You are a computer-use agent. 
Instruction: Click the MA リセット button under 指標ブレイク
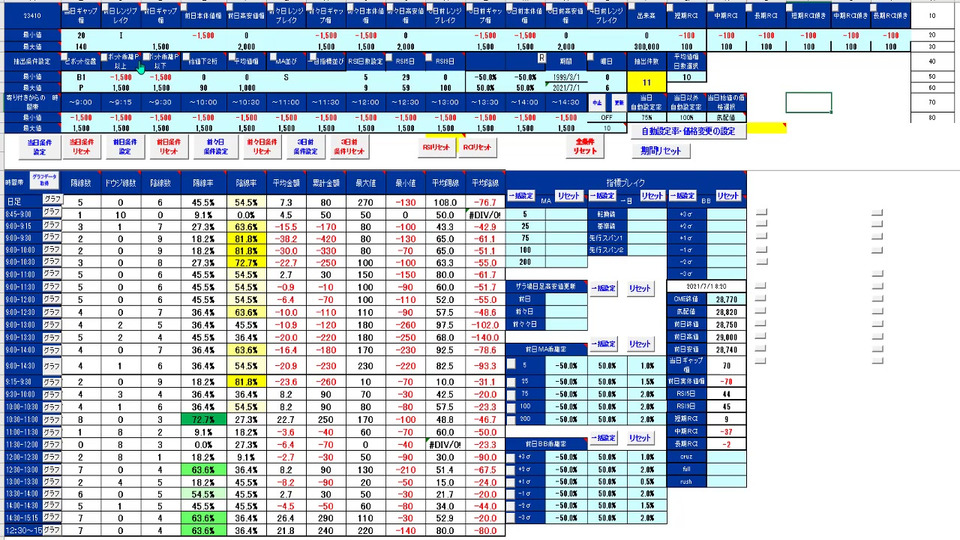click(569, 196)
